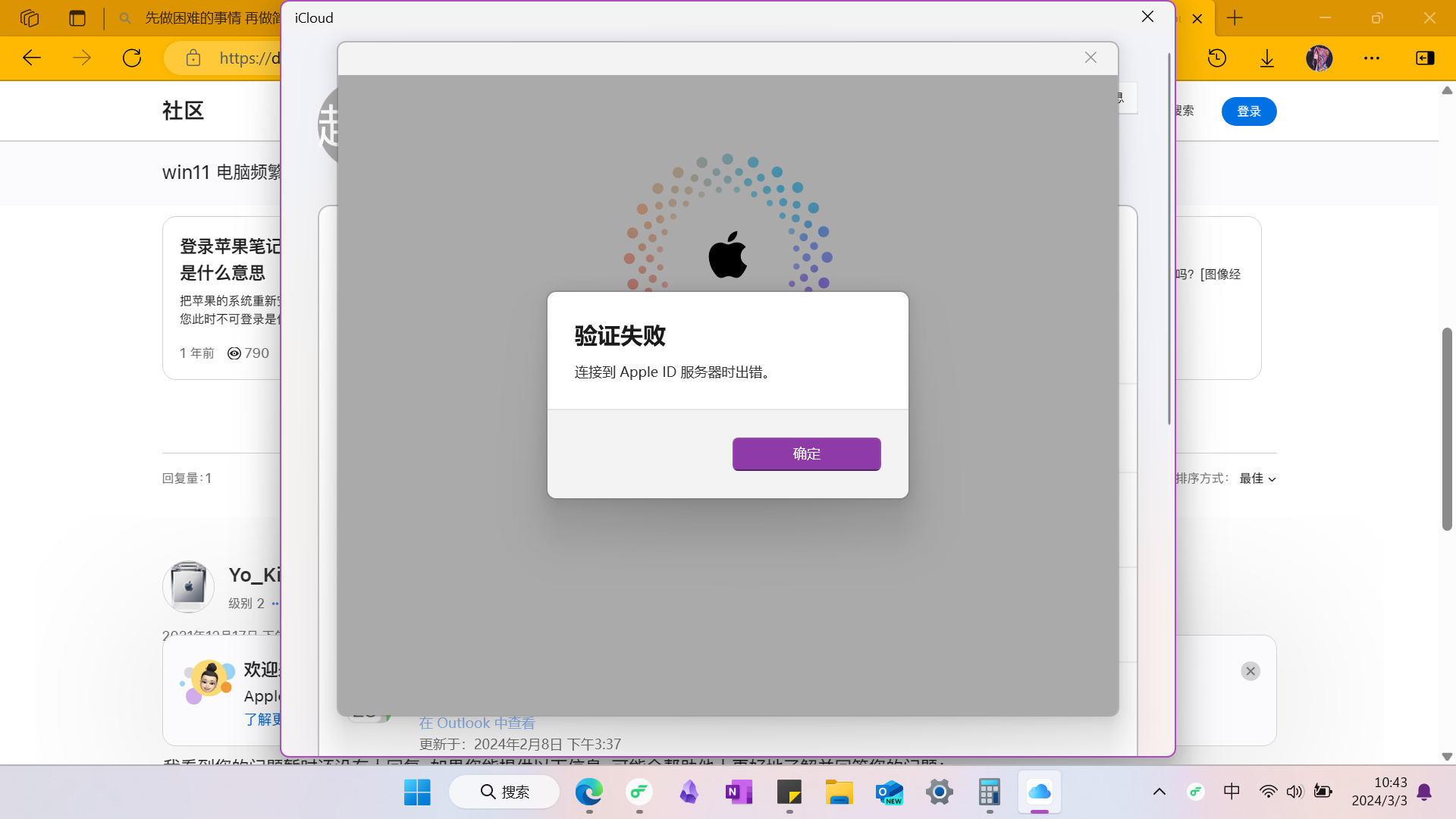Open browser downloads icon
This screenshot has width=1456, height=819.
point(1267,58)
